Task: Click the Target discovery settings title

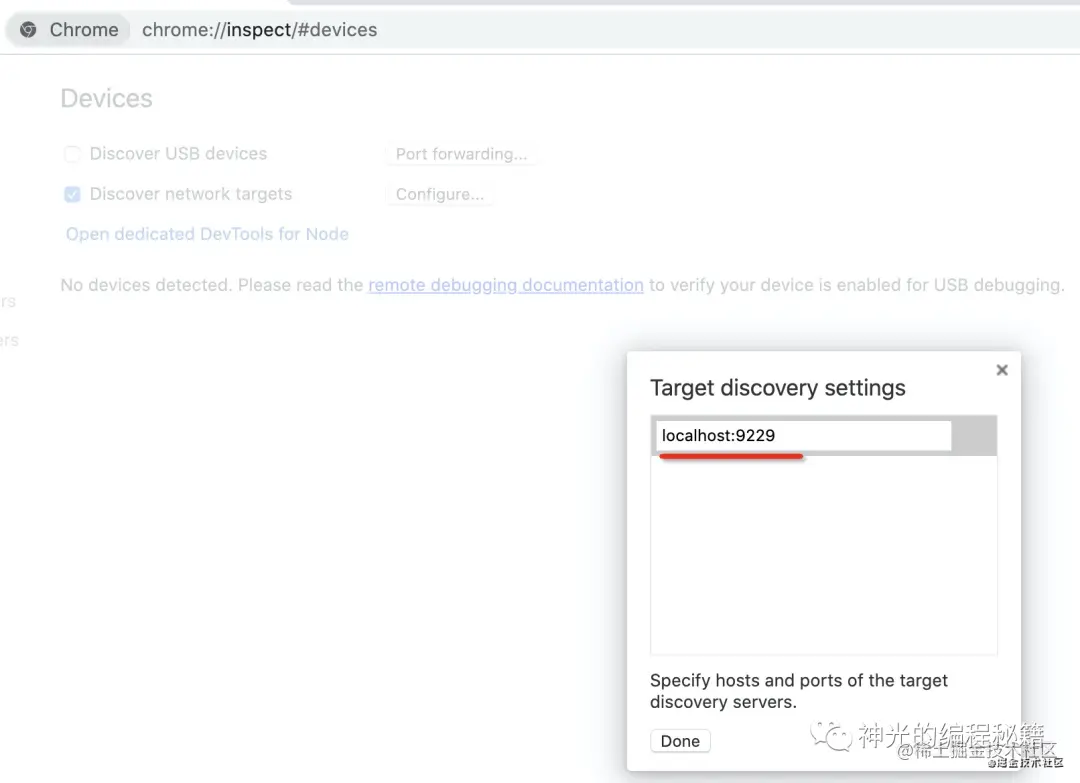Action: pos(778,388)
